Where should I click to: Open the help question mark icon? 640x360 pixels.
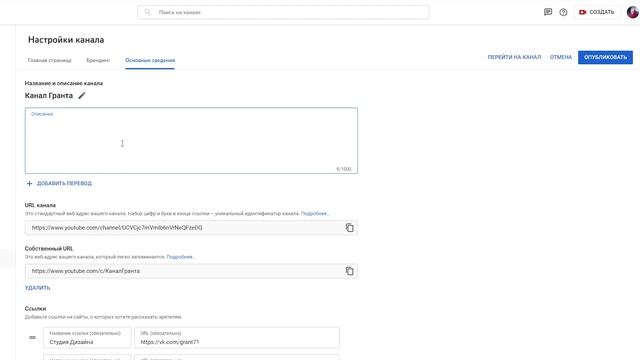tap(563, 12)
